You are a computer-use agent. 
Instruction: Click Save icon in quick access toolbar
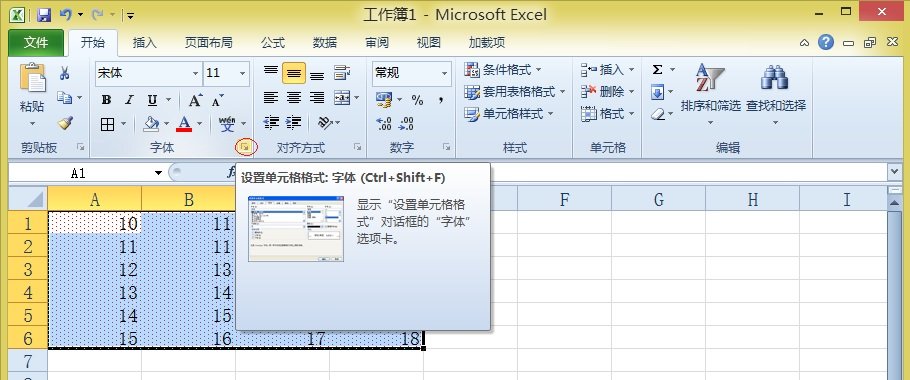(x=44, y=15)
